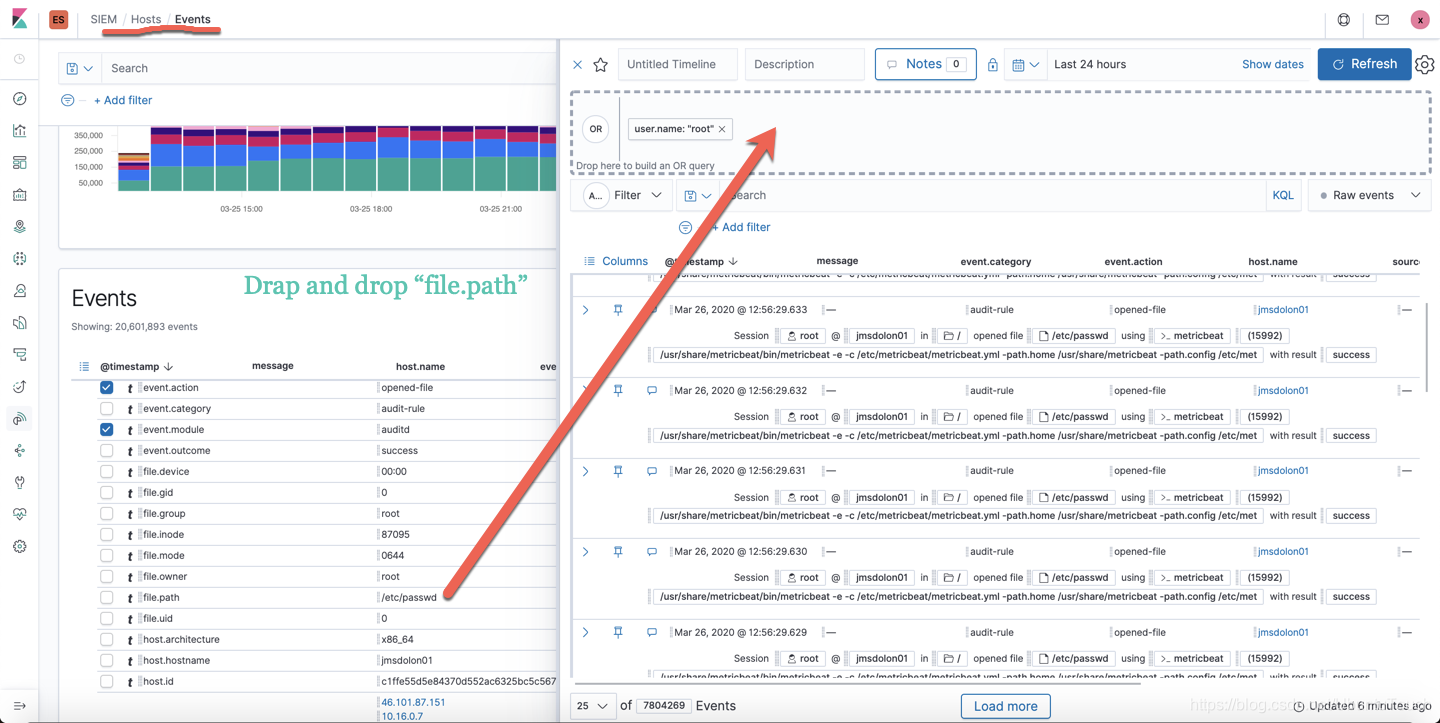This screenshot has width=1440, height=723.
Task: Open the timeline saved query menu
Action: coord(698,196)
